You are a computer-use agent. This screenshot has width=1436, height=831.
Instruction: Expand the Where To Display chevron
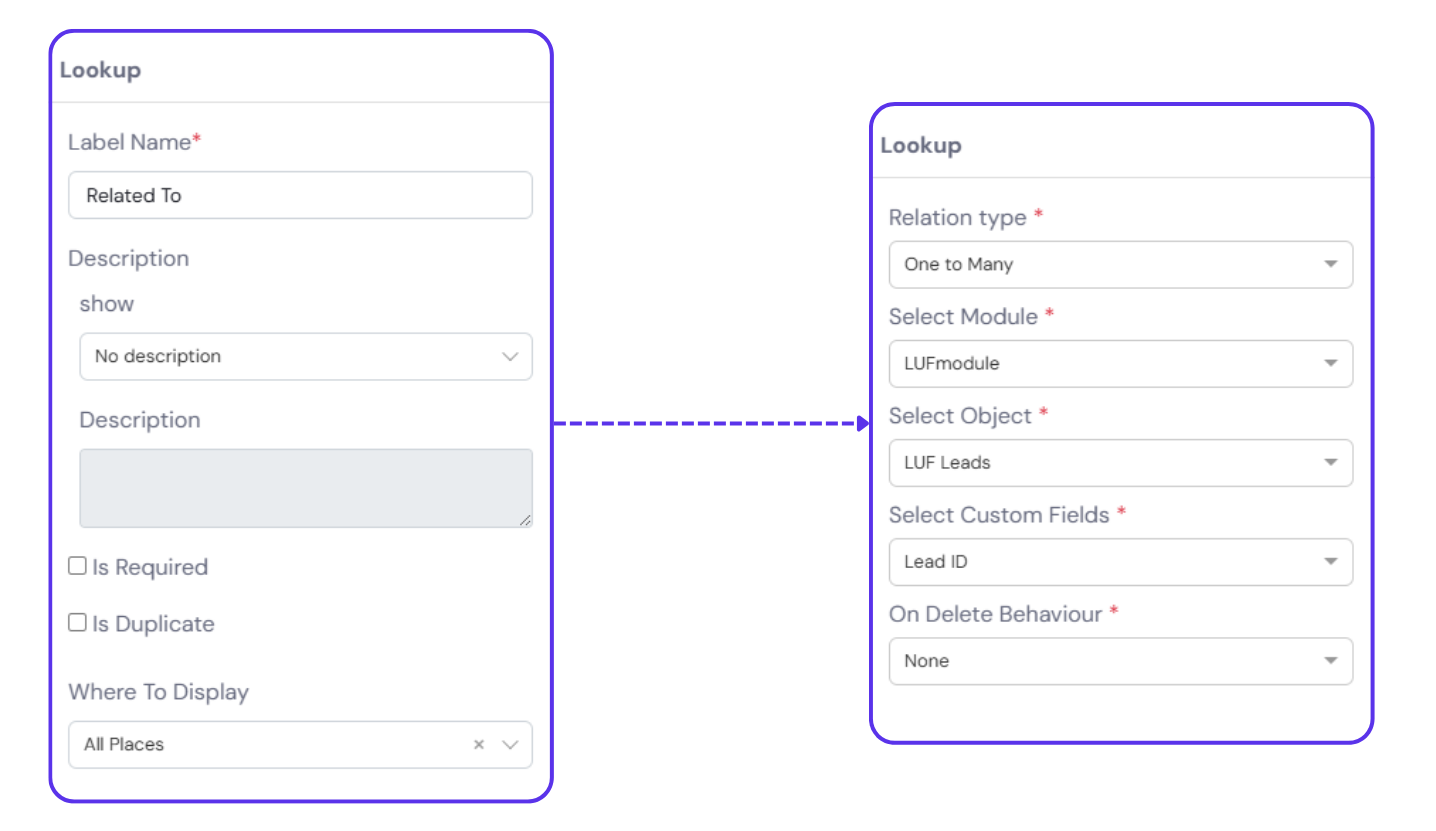[510, 745]
